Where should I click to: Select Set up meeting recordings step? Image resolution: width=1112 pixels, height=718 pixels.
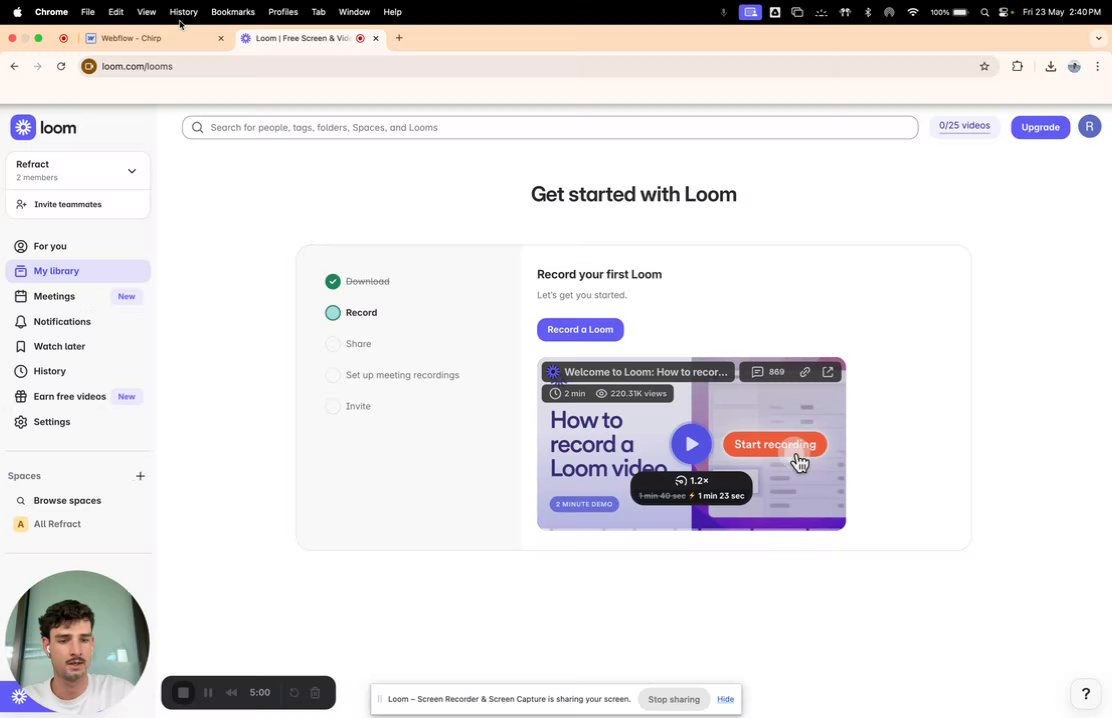(x=392, y=375)
